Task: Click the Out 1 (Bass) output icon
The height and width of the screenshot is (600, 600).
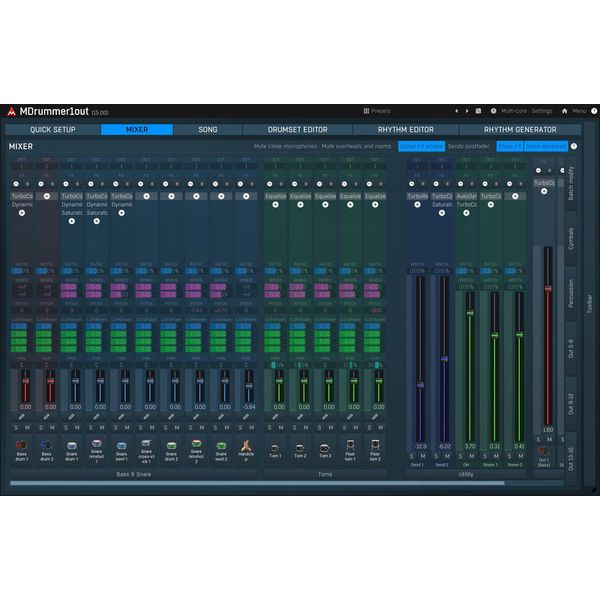Action: (543, 451)
